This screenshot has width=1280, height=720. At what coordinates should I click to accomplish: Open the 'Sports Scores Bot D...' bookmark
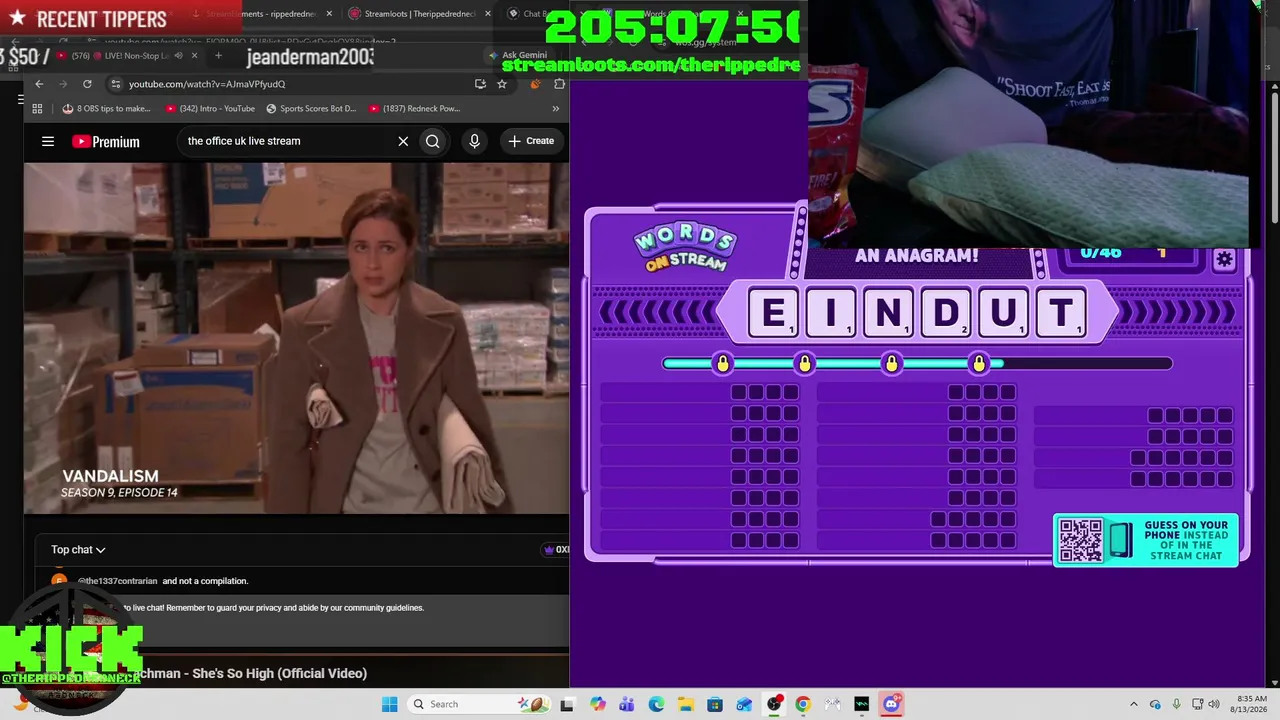(310, 108)
